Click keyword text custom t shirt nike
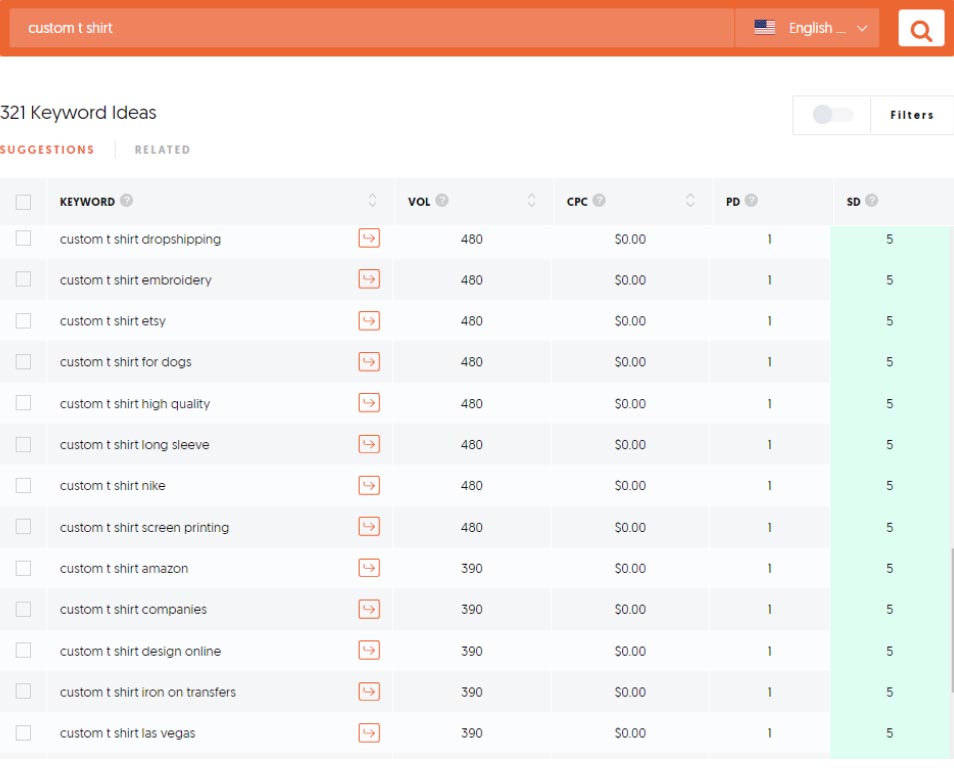The image size is (954, 770). coord(113,485)
